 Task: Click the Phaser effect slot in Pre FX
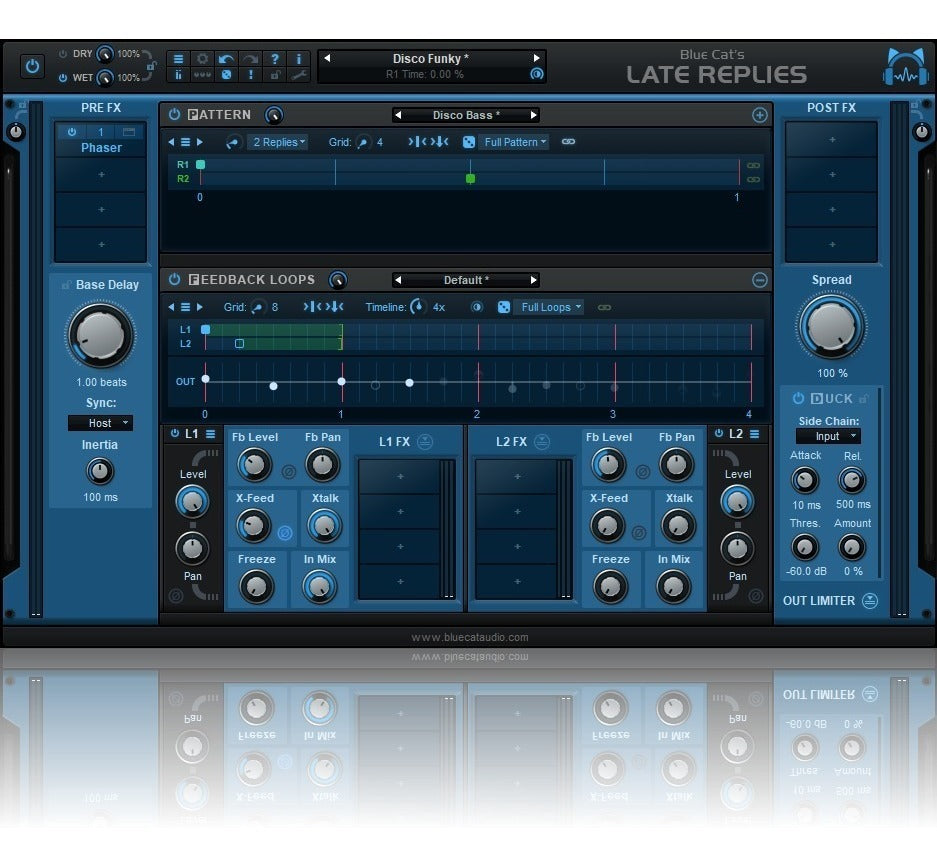coord(101,148)
